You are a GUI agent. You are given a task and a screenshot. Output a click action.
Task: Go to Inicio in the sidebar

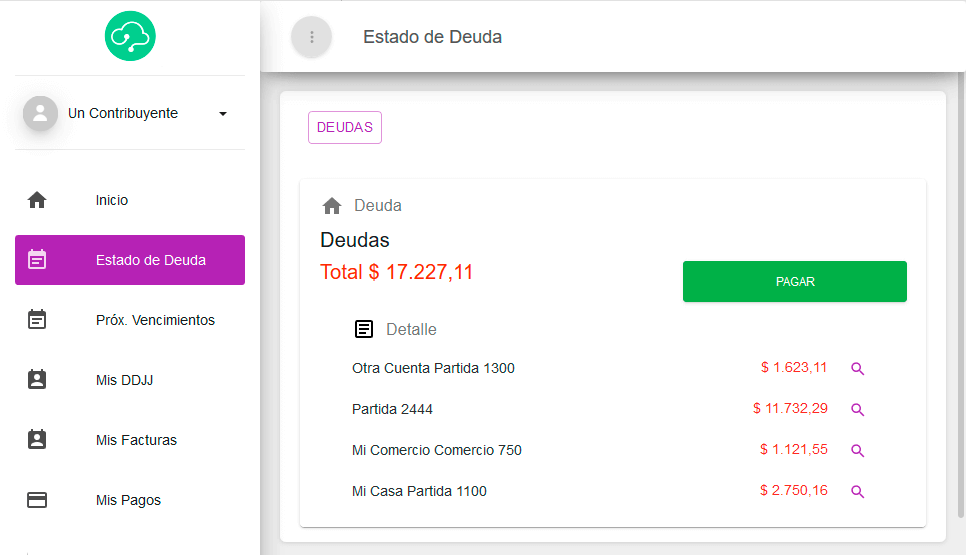[112, 200]
